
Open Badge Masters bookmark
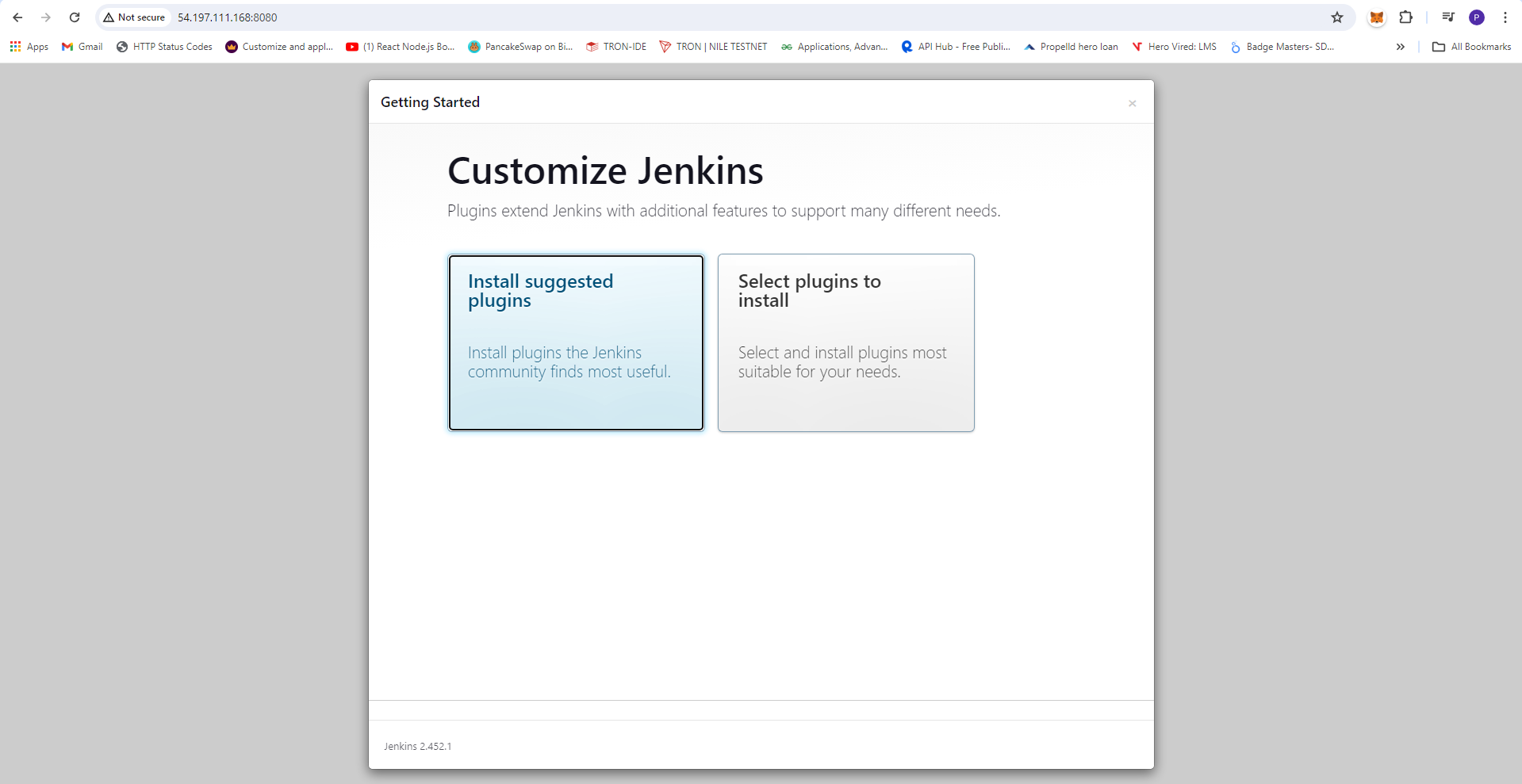(x=1282, y=47)
